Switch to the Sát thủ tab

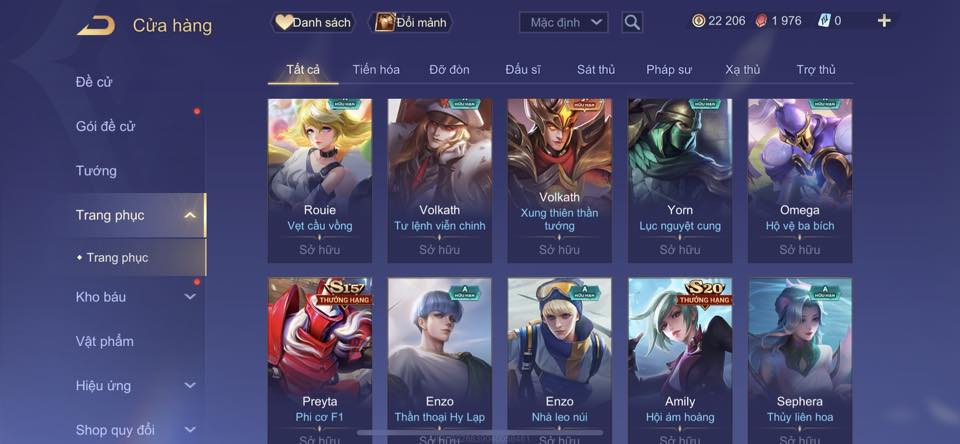point(596,70)
